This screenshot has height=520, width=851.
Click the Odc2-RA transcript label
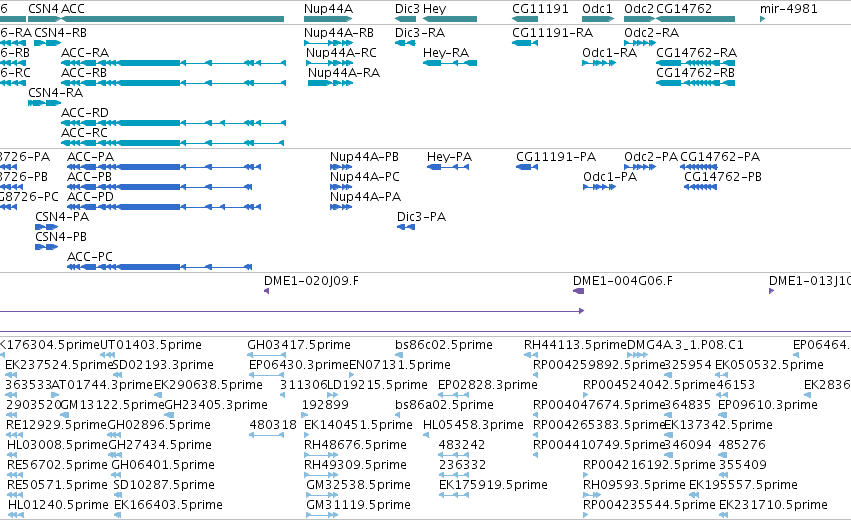click(x=651, y=33)
